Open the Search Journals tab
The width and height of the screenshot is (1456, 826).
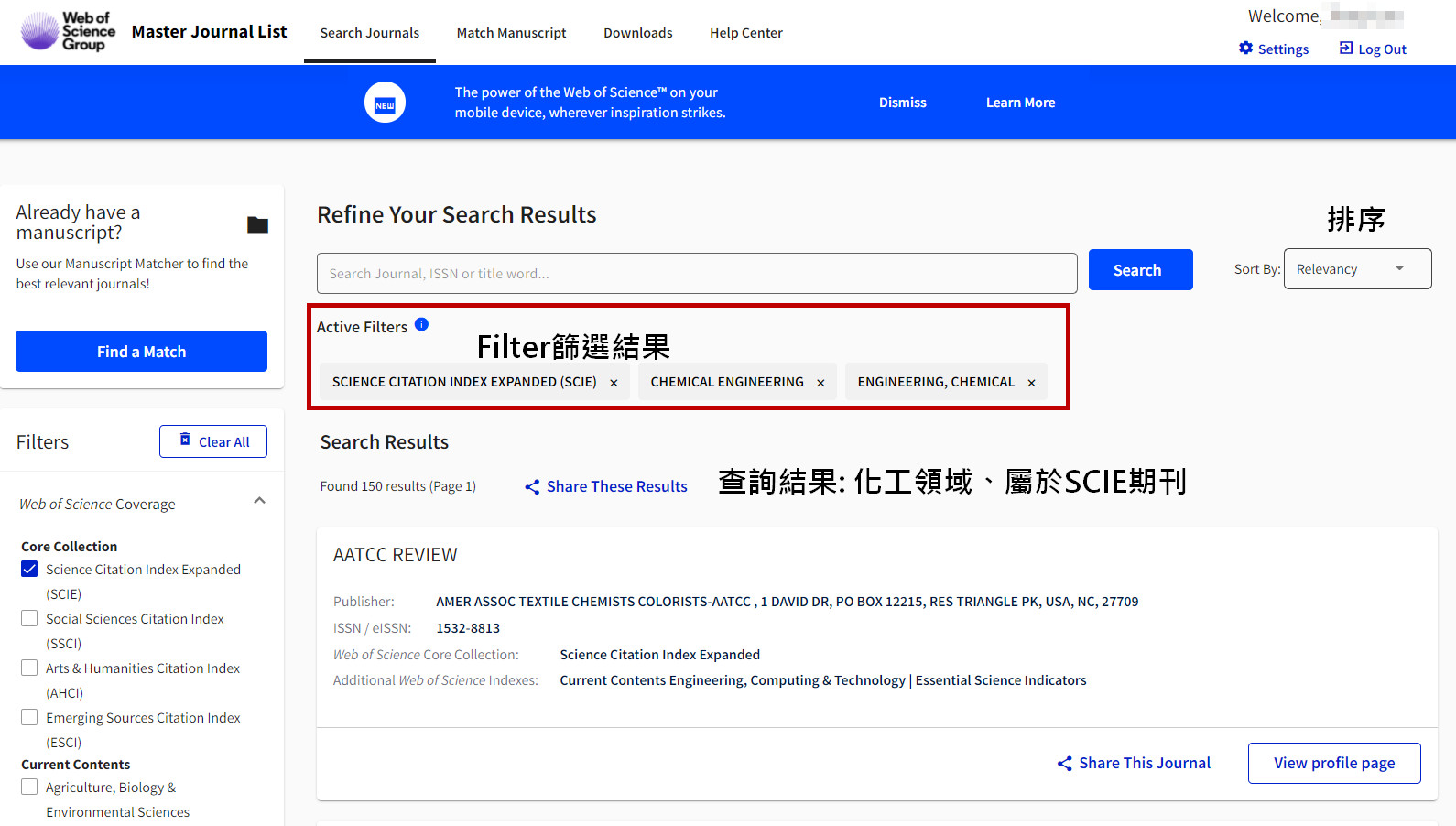point(370,33)
